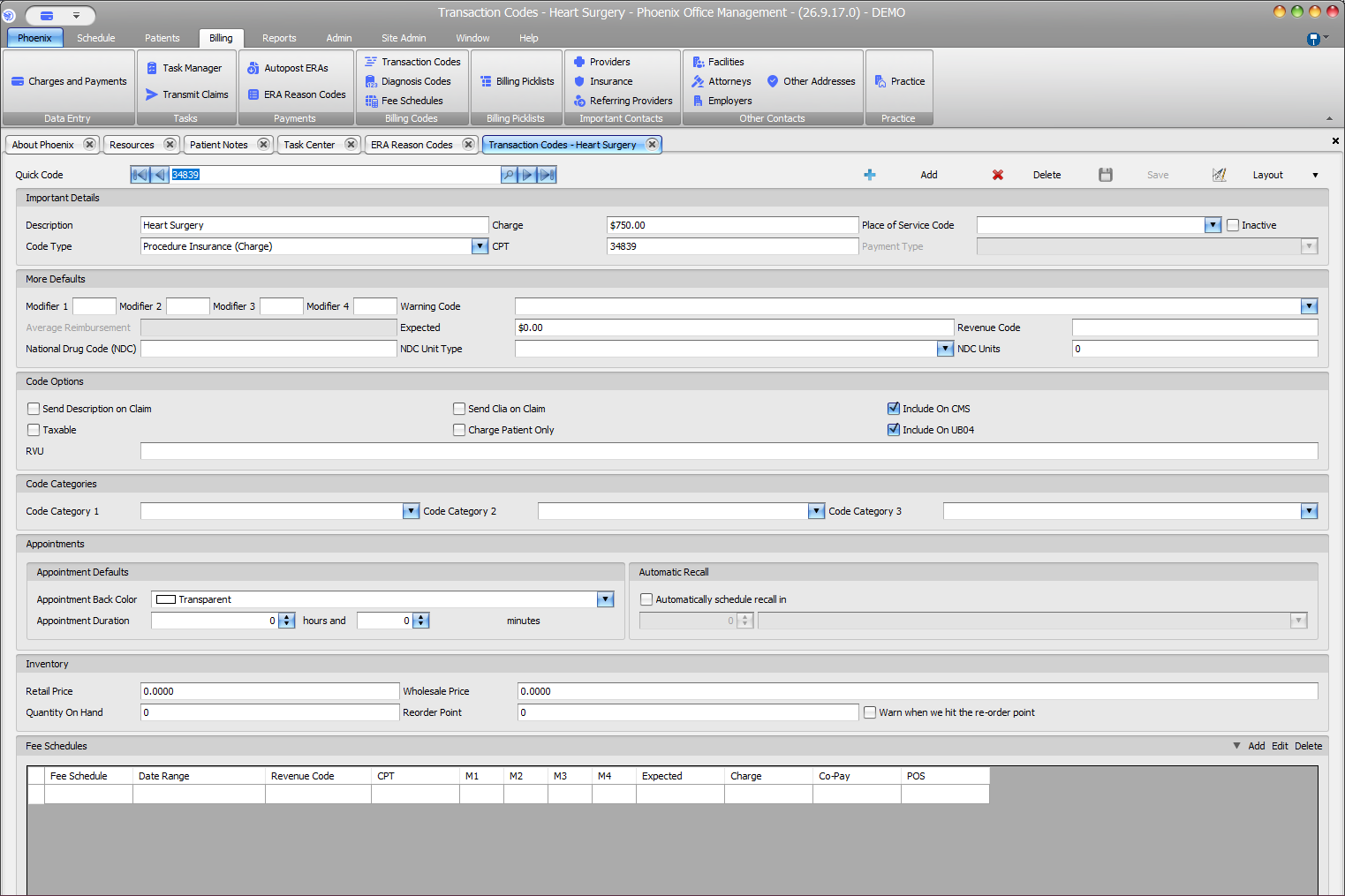Go to next Quick Code record

click(x=528, y=175)
